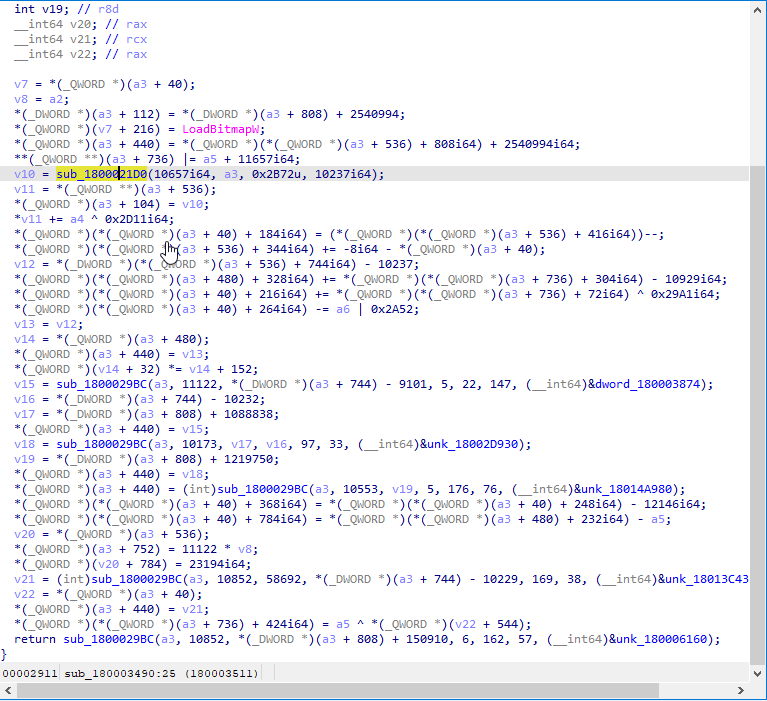Click the '__int64 v20; // rax' declaration

(x=81, y=24)
